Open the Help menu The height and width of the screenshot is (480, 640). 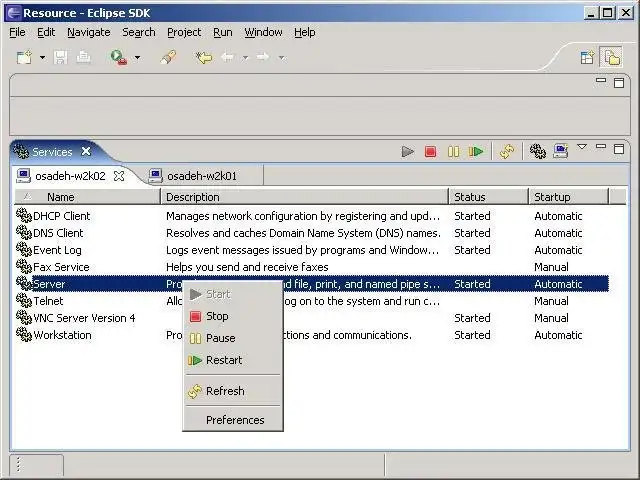pyautogui.click(x=304, y=32)
